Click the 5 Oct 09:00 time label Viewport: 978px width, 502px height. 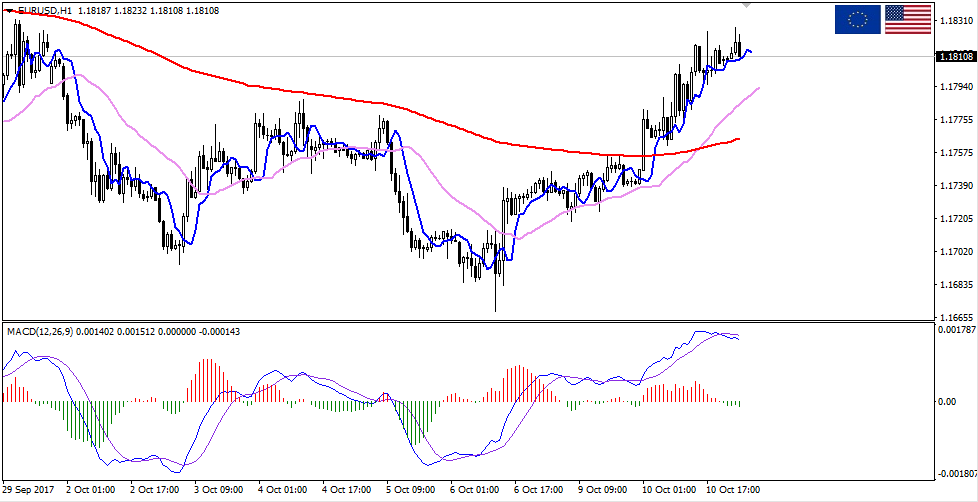[409, 490]
